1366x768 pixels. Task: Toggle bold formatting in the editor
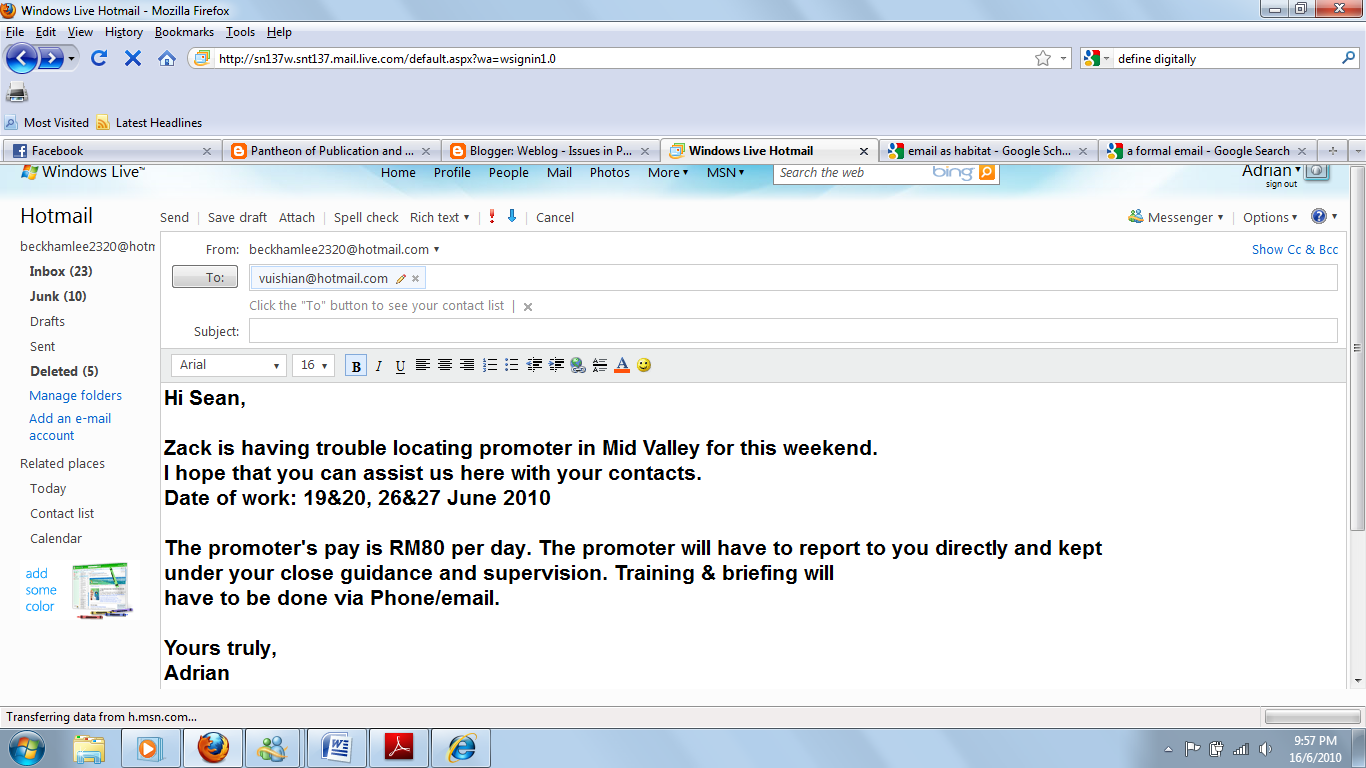coord(356,366)
